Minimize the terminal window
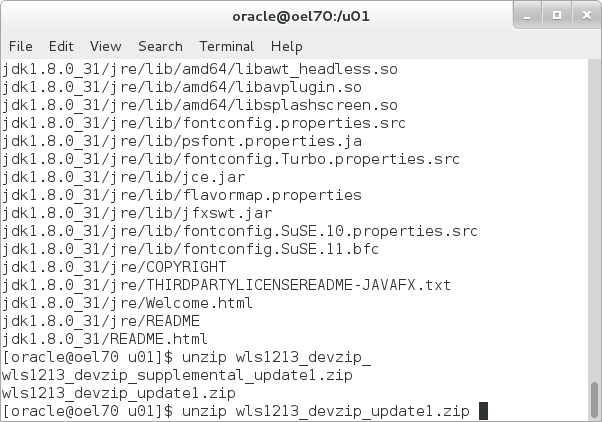This screenshot has width=602, height=422. 525,15
